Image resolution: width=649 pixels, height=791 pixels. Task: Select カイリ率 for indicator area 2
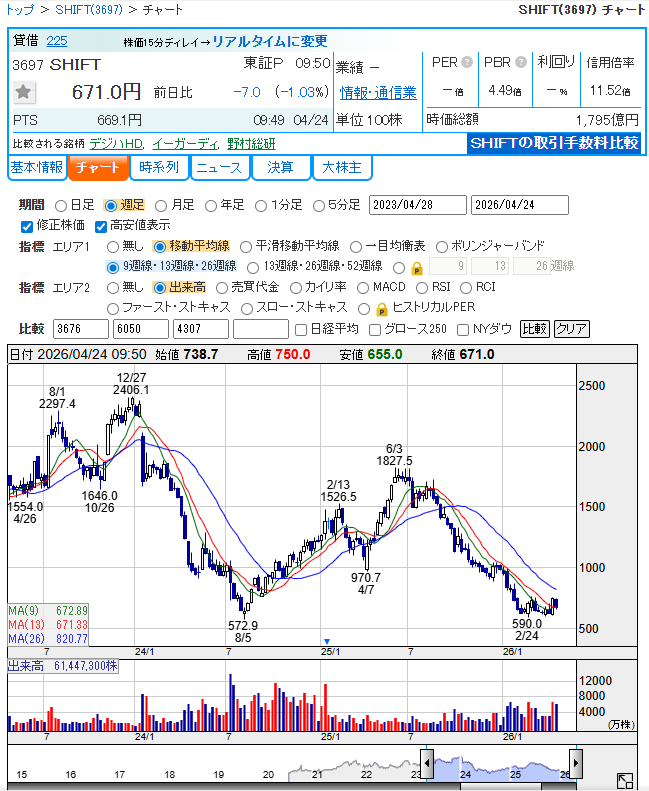[x=296, y=288]
